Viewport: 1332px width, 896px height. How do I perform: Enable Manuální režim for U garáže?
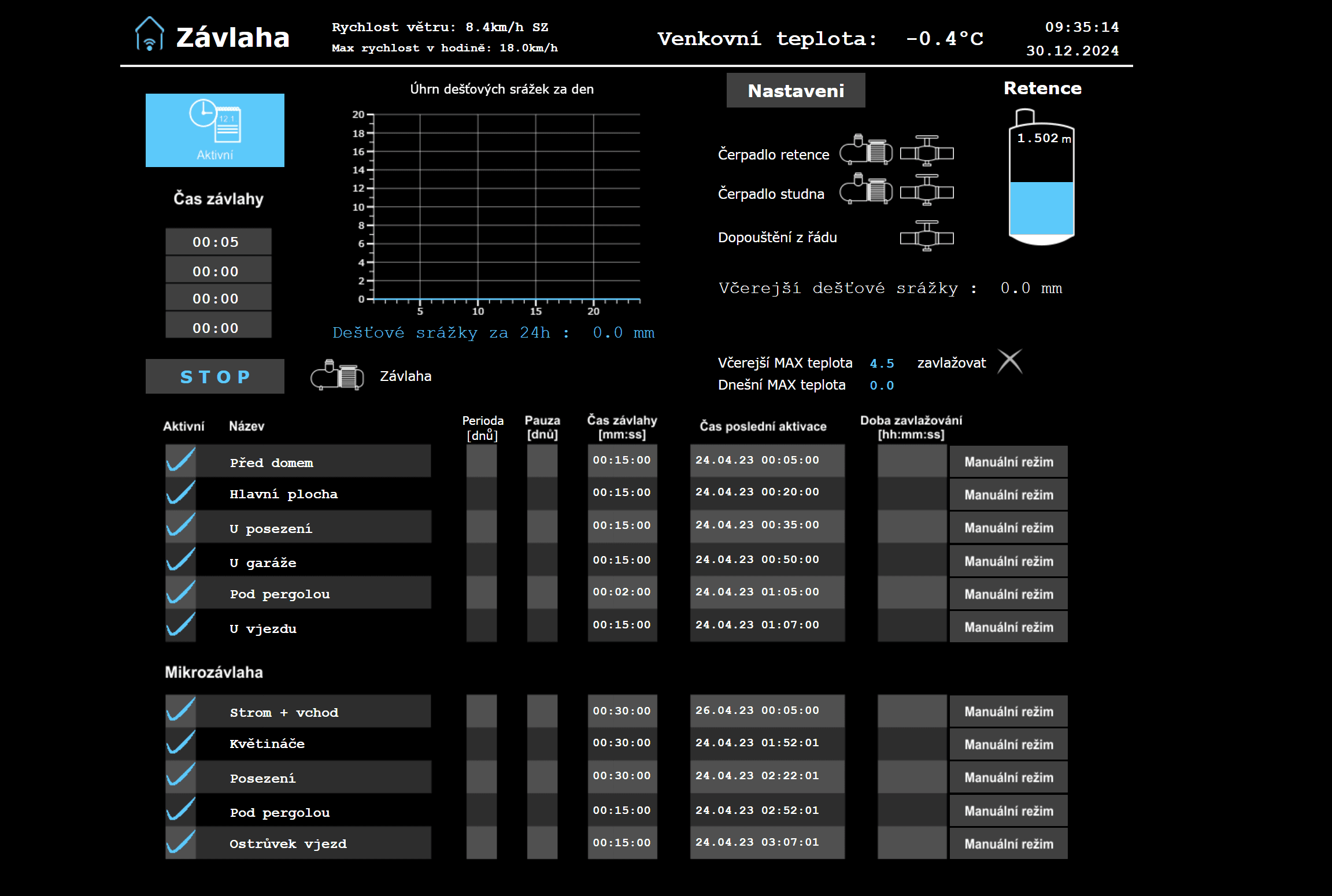pos(1009,561)
